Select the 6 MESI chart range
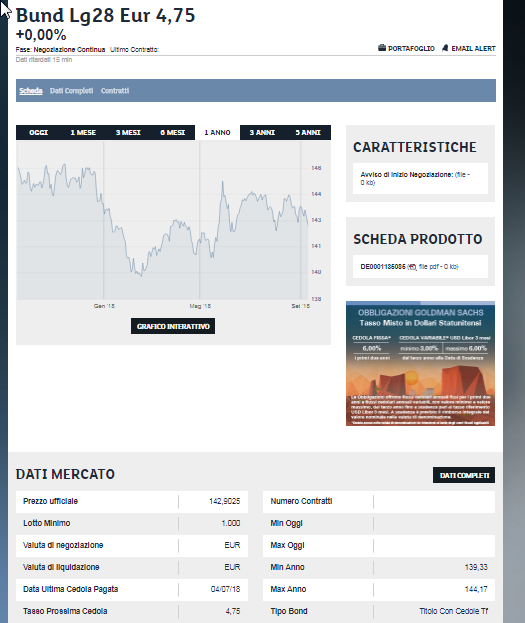The image size is (525, 623). click(172, 133)
